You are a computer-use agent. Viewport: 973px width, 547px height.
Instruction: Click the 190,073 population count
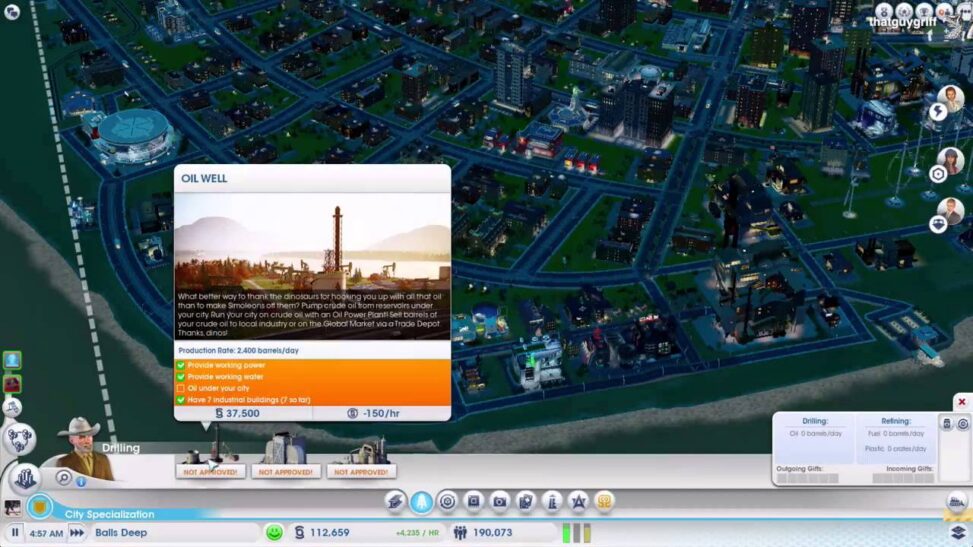click(x=493, y=532)
